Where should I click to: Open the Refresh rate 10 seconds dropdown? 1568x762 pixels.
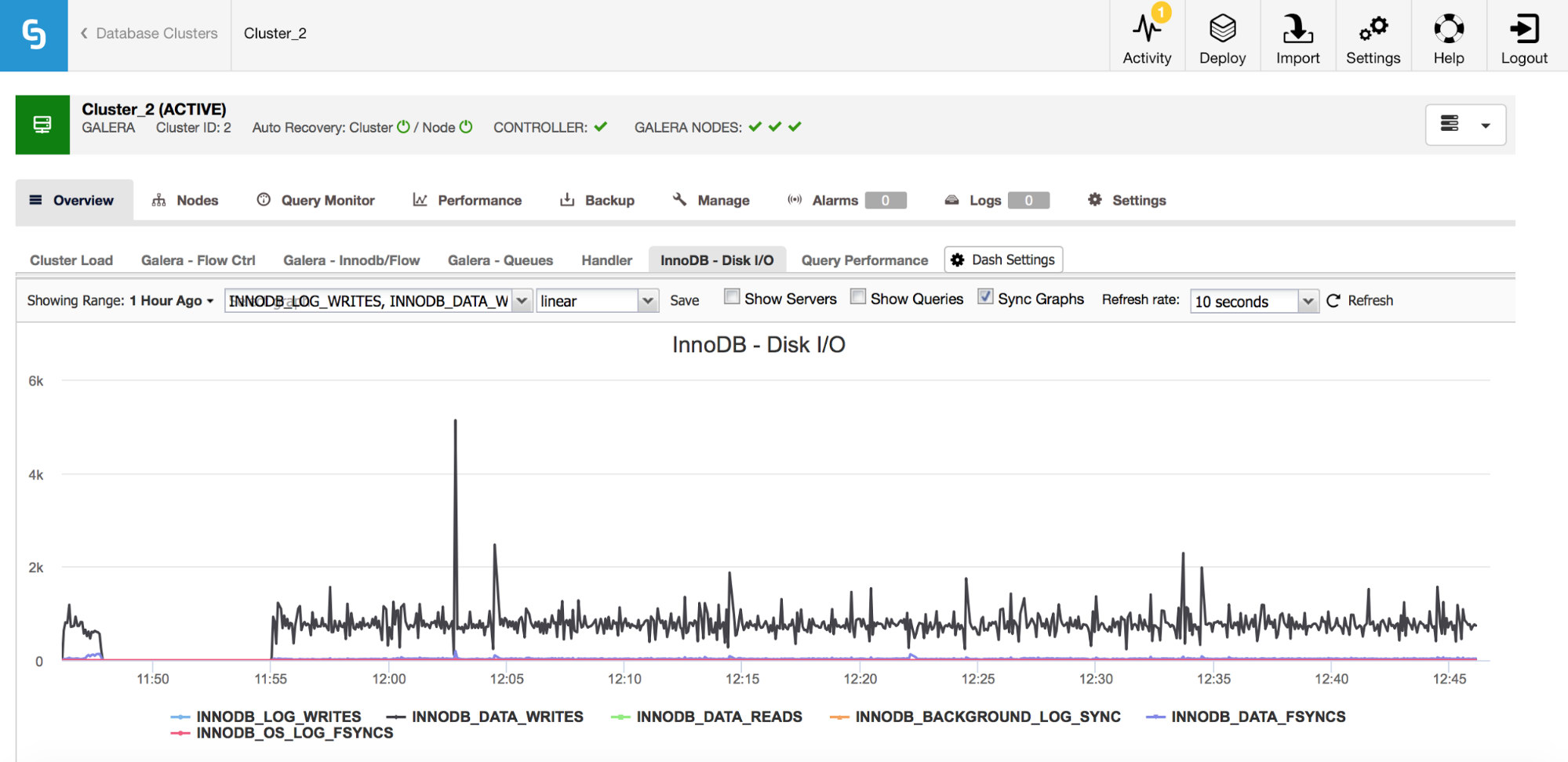coord(1254,301)
